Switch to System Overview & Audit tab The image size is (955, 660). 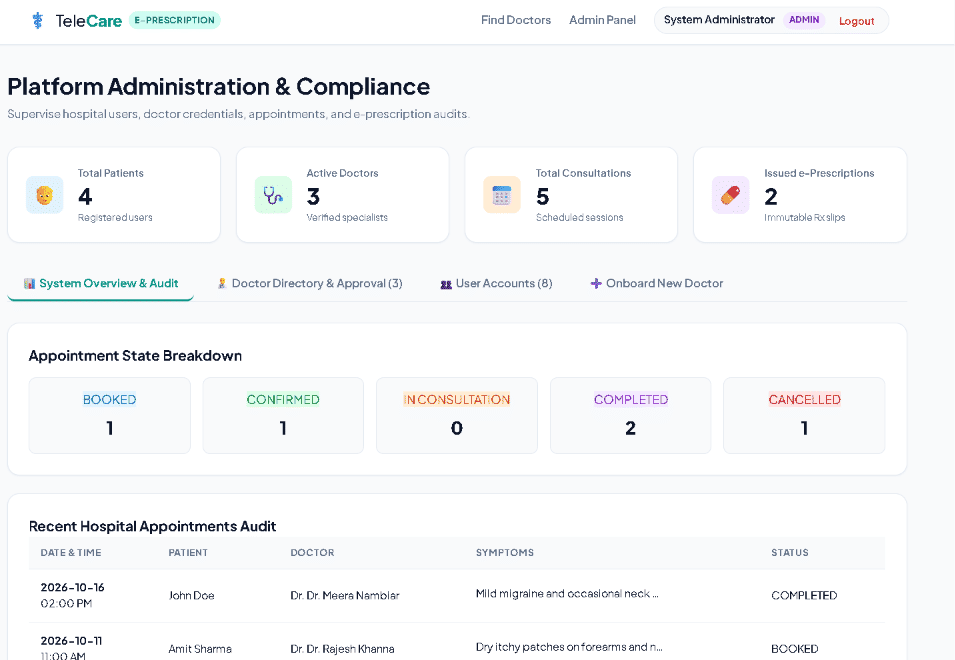[100, 283]
